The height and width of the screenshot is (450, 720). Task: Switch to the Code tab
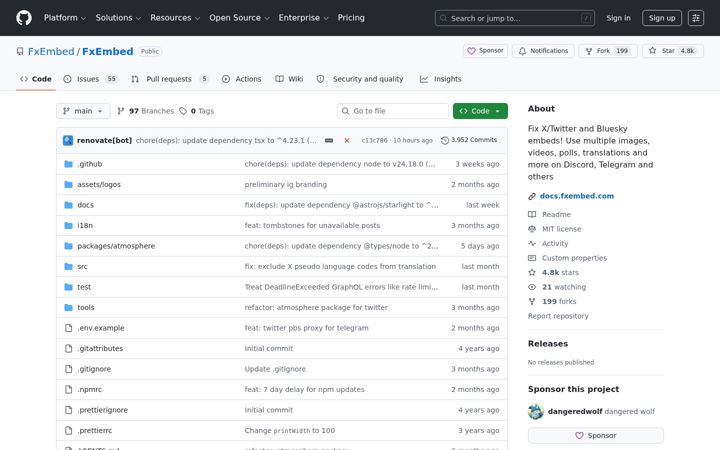[x=36, y=79]
